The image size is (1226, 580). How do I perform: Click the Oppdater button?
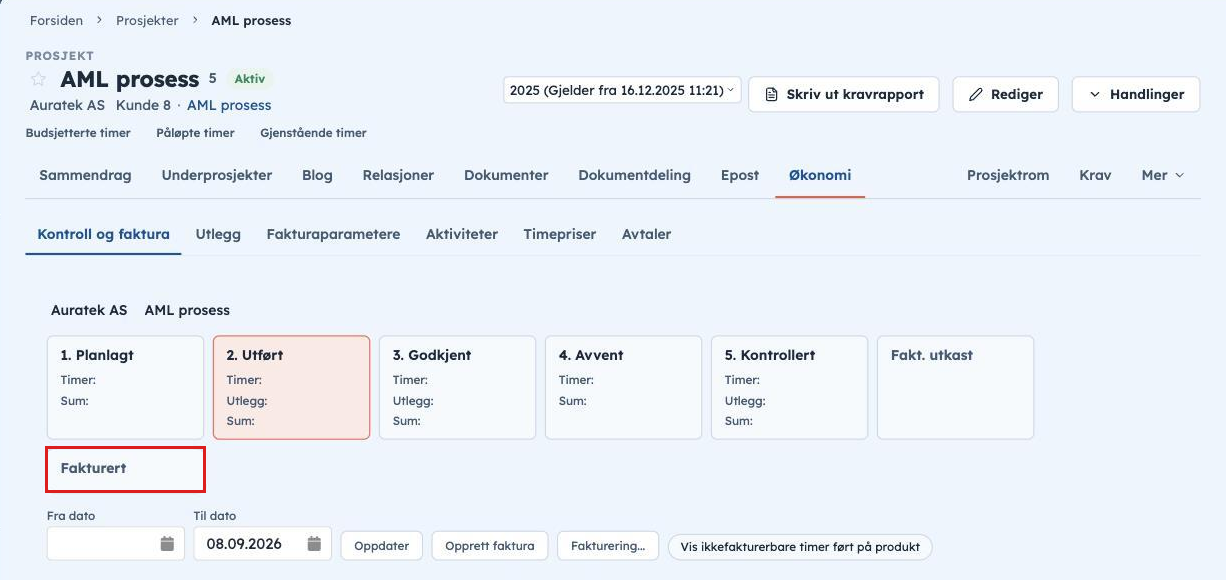pos(382,546)
